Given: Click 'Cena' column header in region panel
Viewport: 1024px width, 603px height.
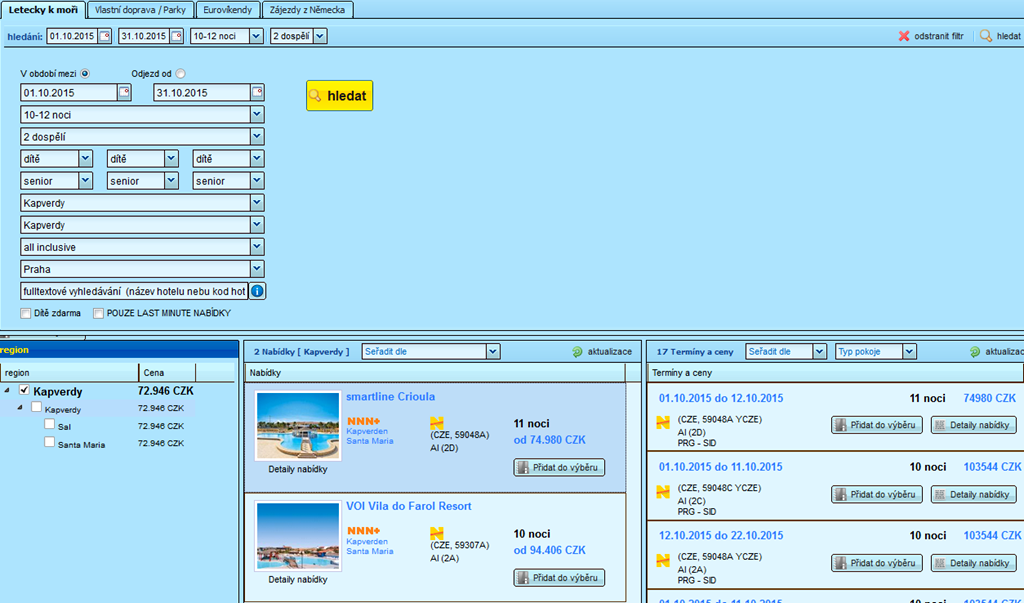Looking at the screenshot, I should 167,373.
